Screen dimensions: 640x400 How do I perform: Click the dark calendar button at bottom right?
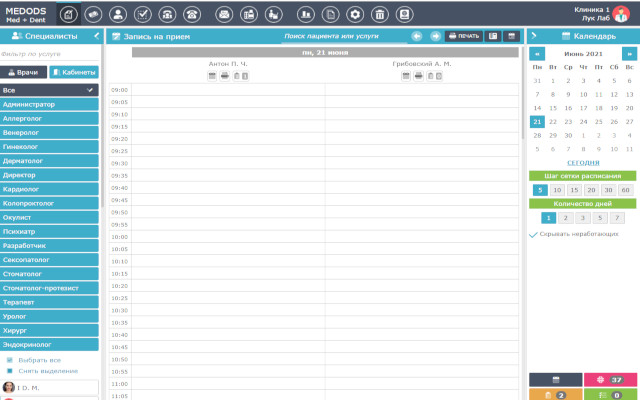(x=556, y=380)
